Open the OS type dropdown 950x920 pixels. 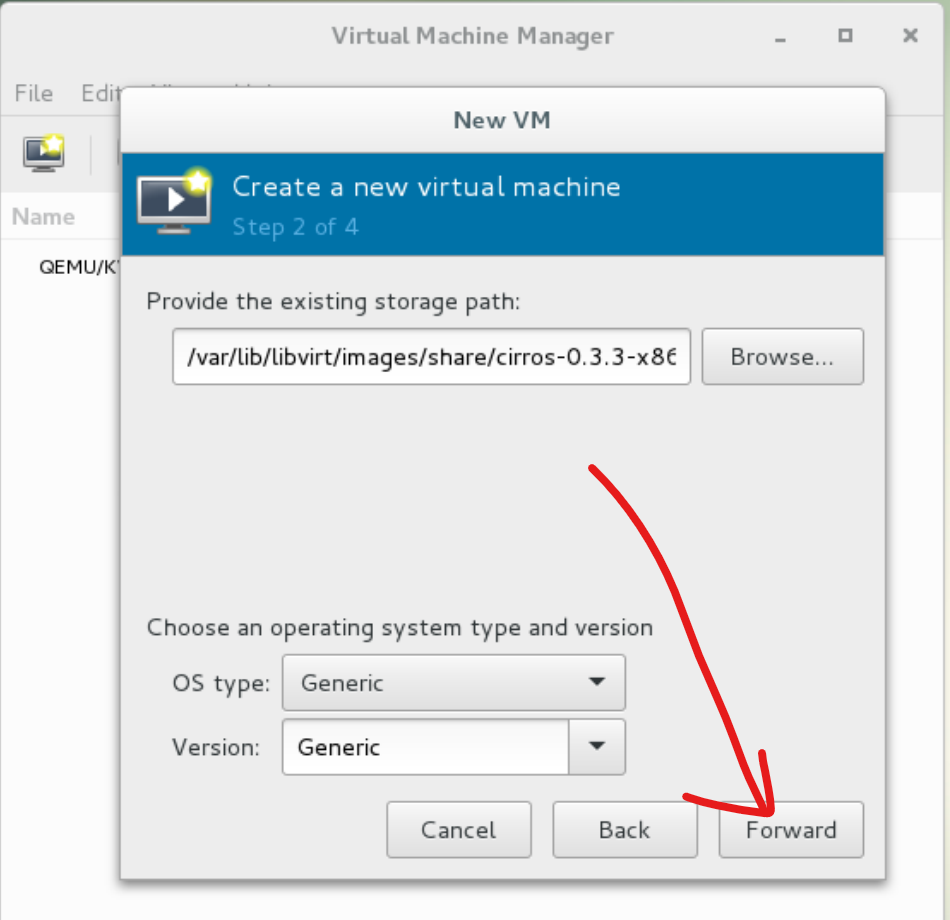pyautogui.click(x=453, y=682)
